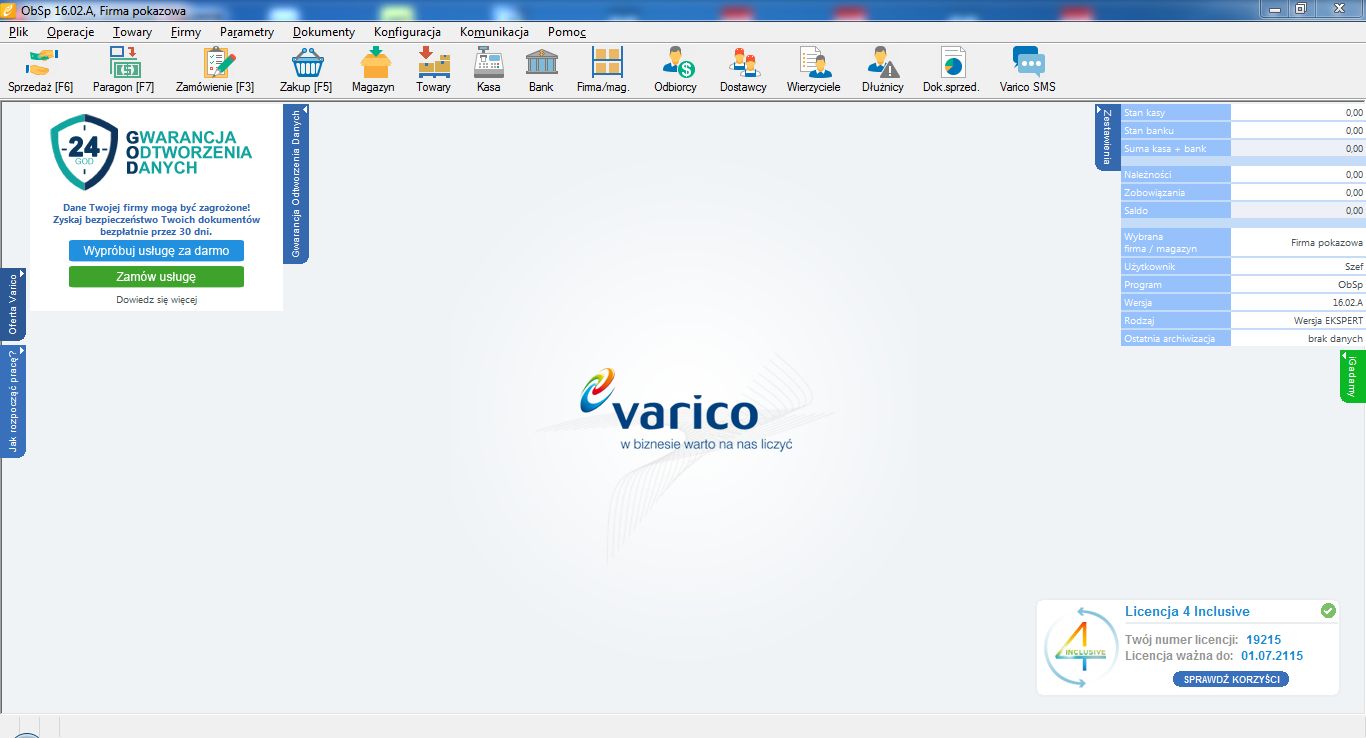Click the Wersja 16.02.A value

tap(1298, 303)
